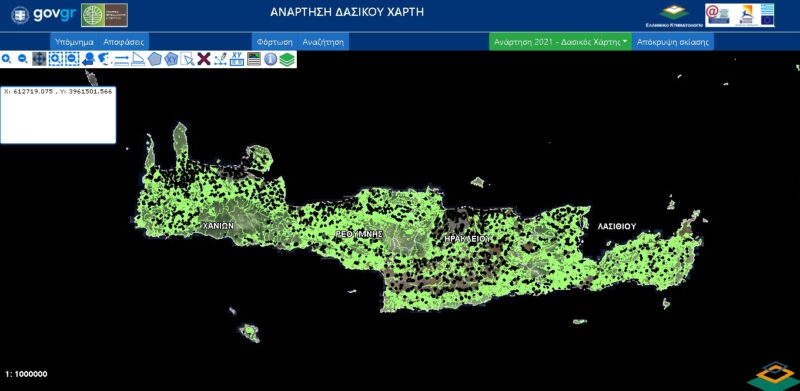Click the Ελληνικό Κτηματολόγιο logo
Image resolution: width=800 pixels, height=391 pixels.
pyautogui.click(x=674, y=15)
